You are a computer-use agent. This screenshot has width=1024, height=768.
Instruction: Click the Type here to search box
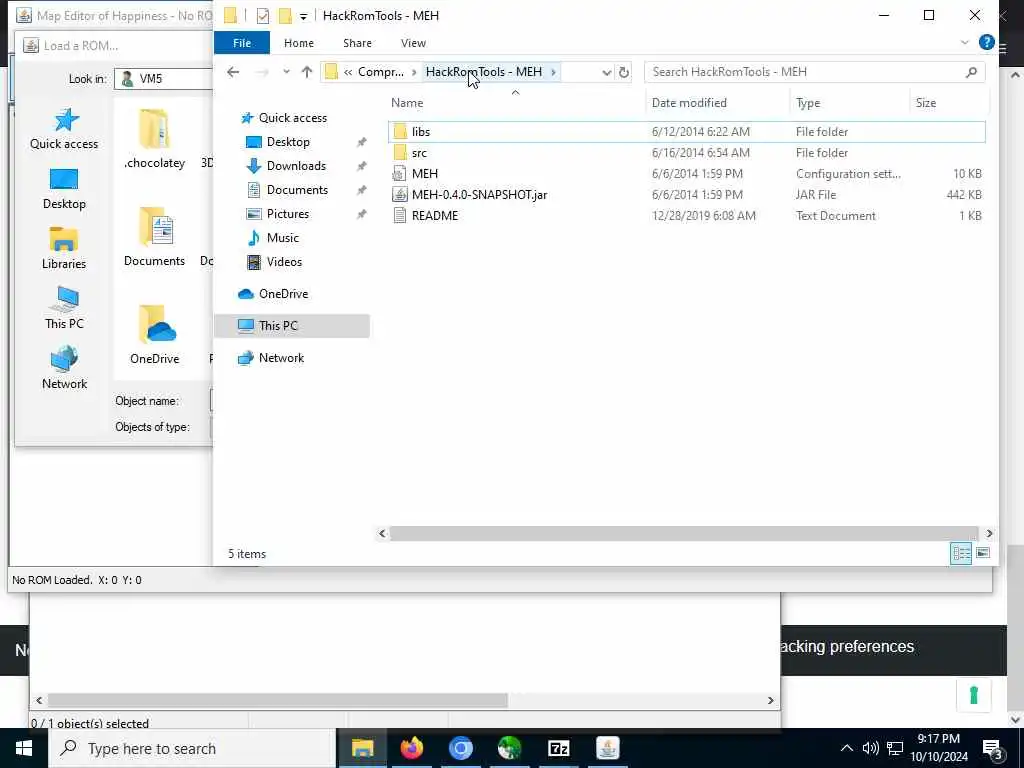[192, 748]
